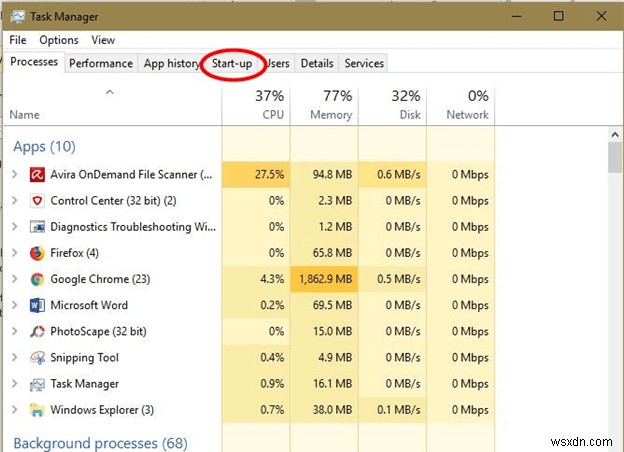Screen dimensions: 624x452
Task: Expand the Firefox (4) process group
Action: tap(15, 253)
